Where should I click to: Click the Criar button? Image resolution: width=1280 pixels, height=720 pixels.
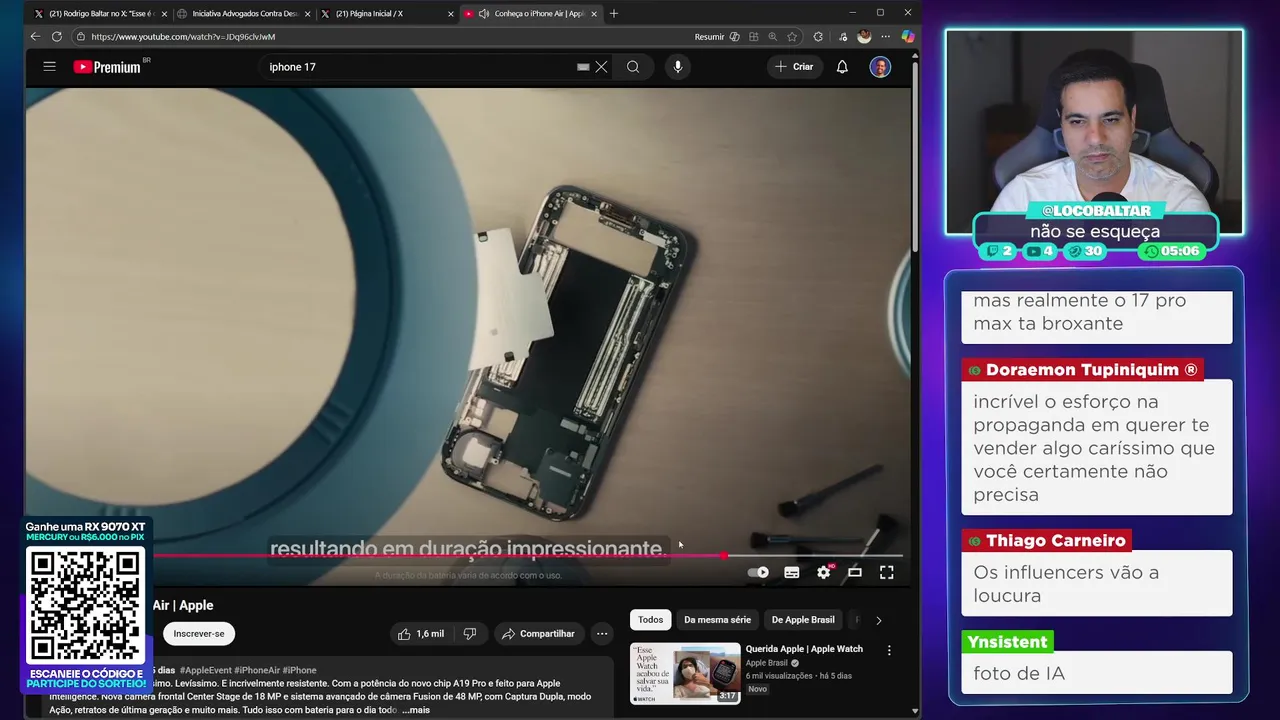click(794, 67)
